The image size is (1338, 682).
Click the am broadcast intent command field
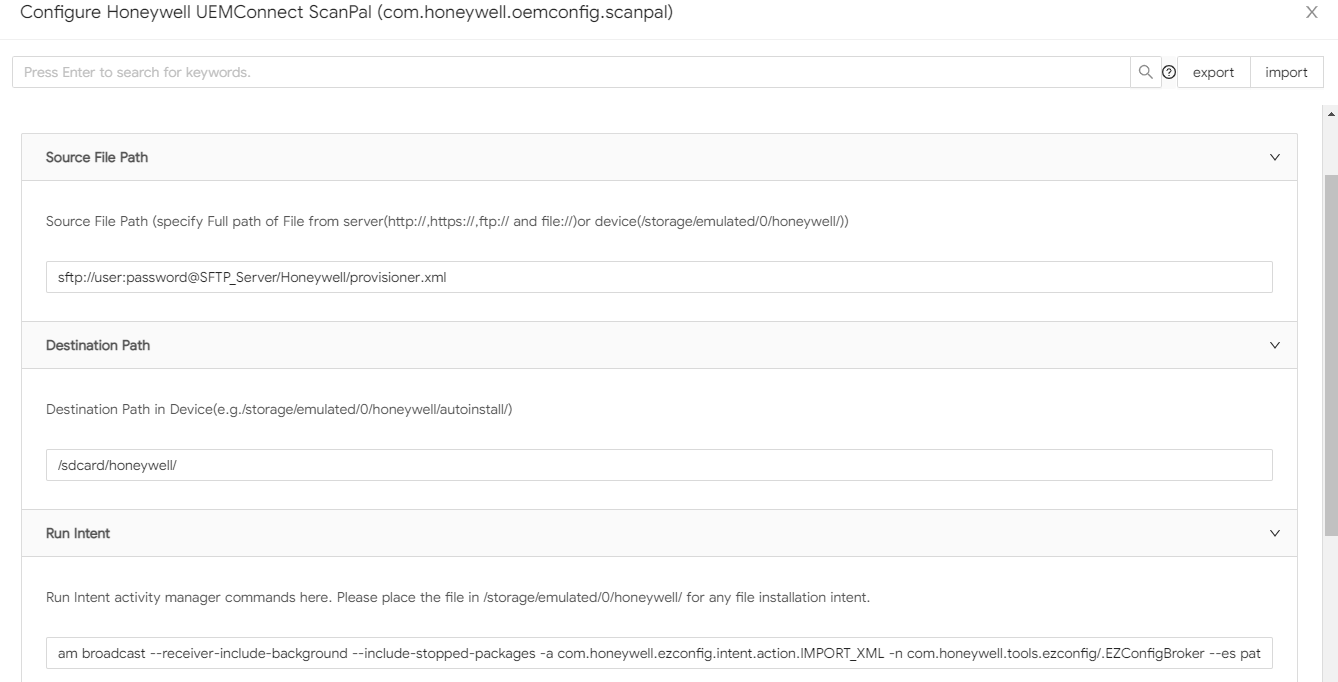click(659, 653)
